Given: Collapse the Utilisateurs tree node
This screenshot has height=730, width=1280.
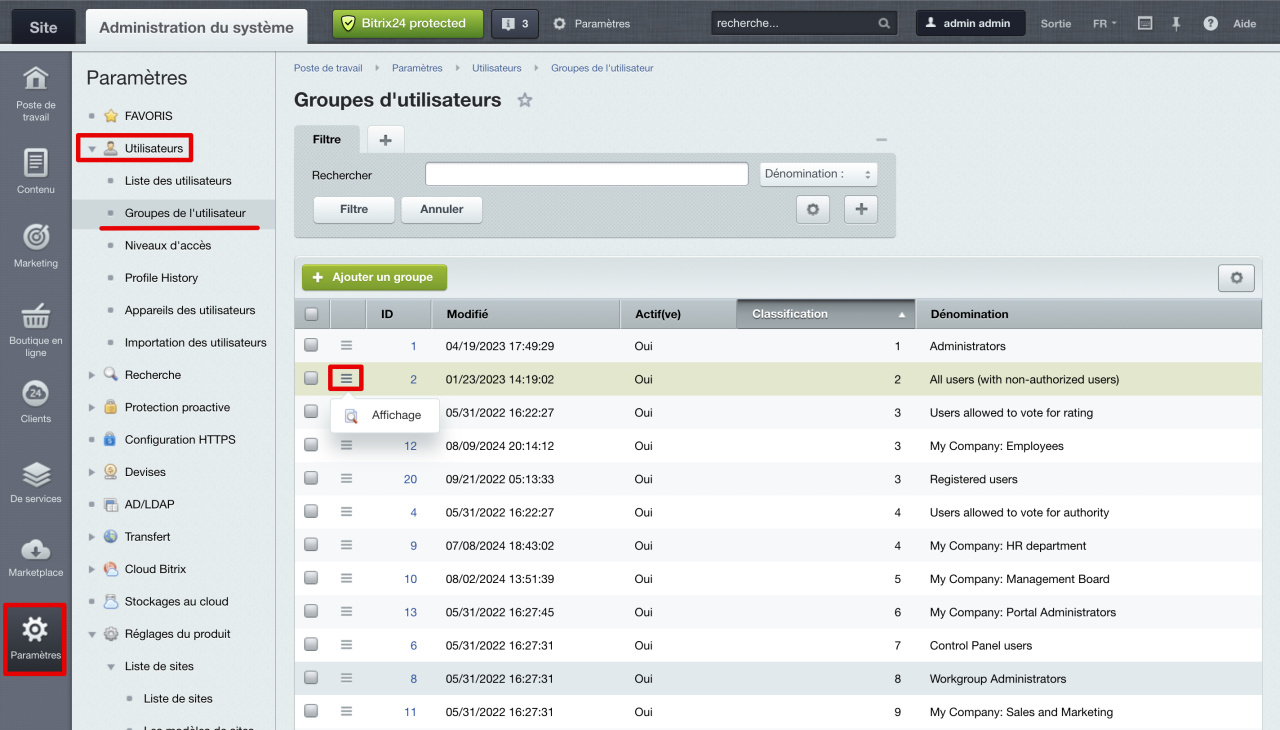Looking at the screenshot, I should [x=92, y=149].
